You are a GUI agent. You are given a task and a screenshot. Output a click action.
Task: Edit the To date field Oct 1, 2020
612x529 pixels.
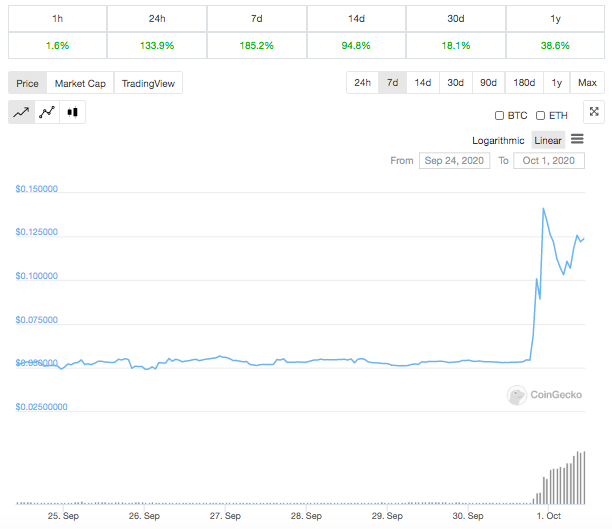(549, 160)
